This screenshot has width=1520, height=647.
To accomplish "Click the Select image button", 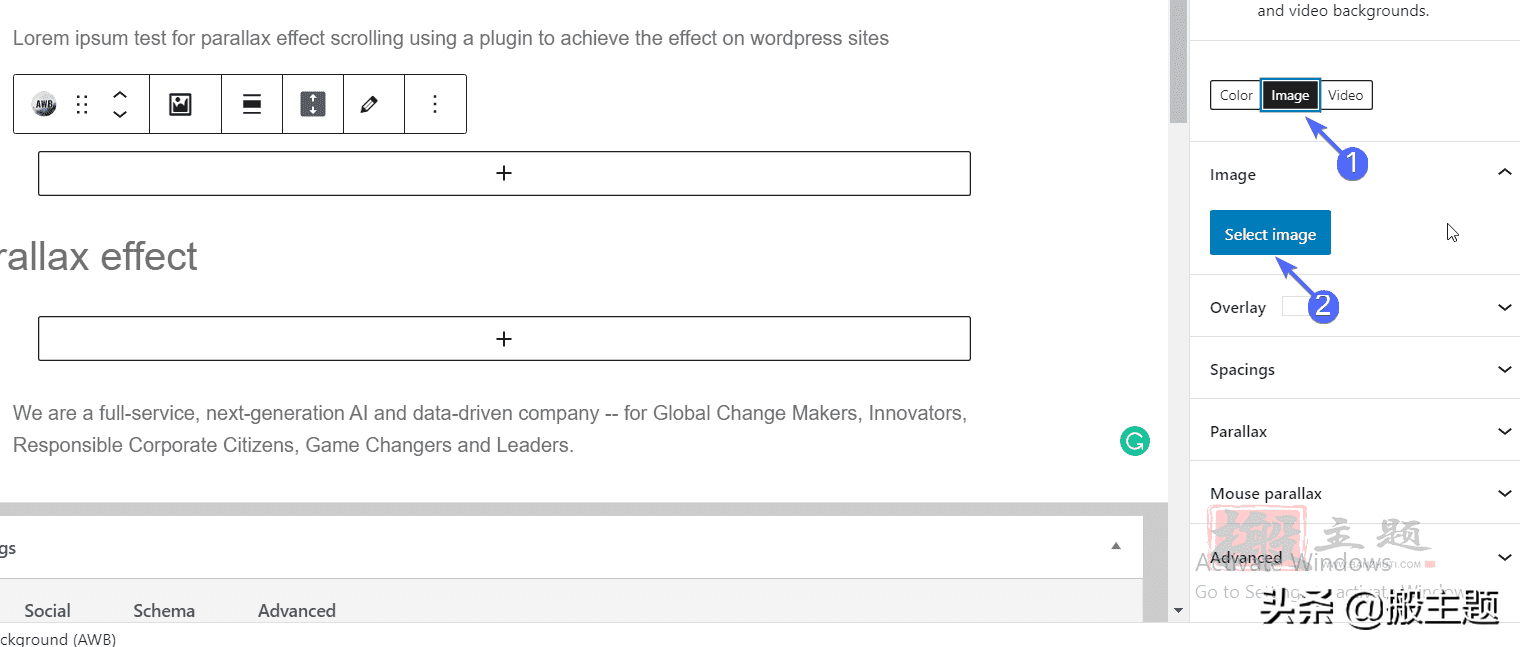I will pos(1270,233).
